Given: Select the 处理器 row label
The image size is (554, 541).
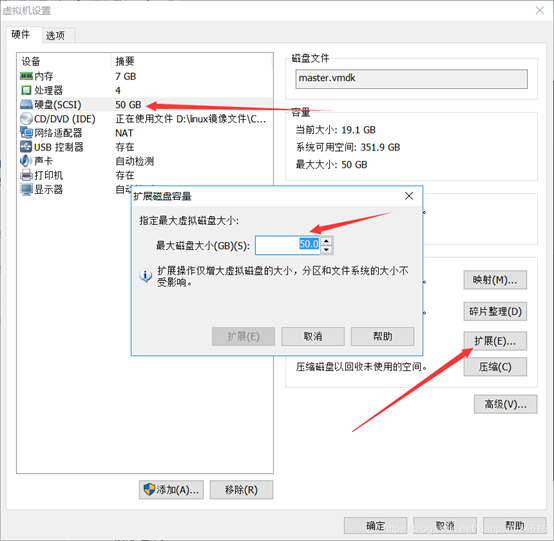Looking at the screenshot, I should click(49, 90).
